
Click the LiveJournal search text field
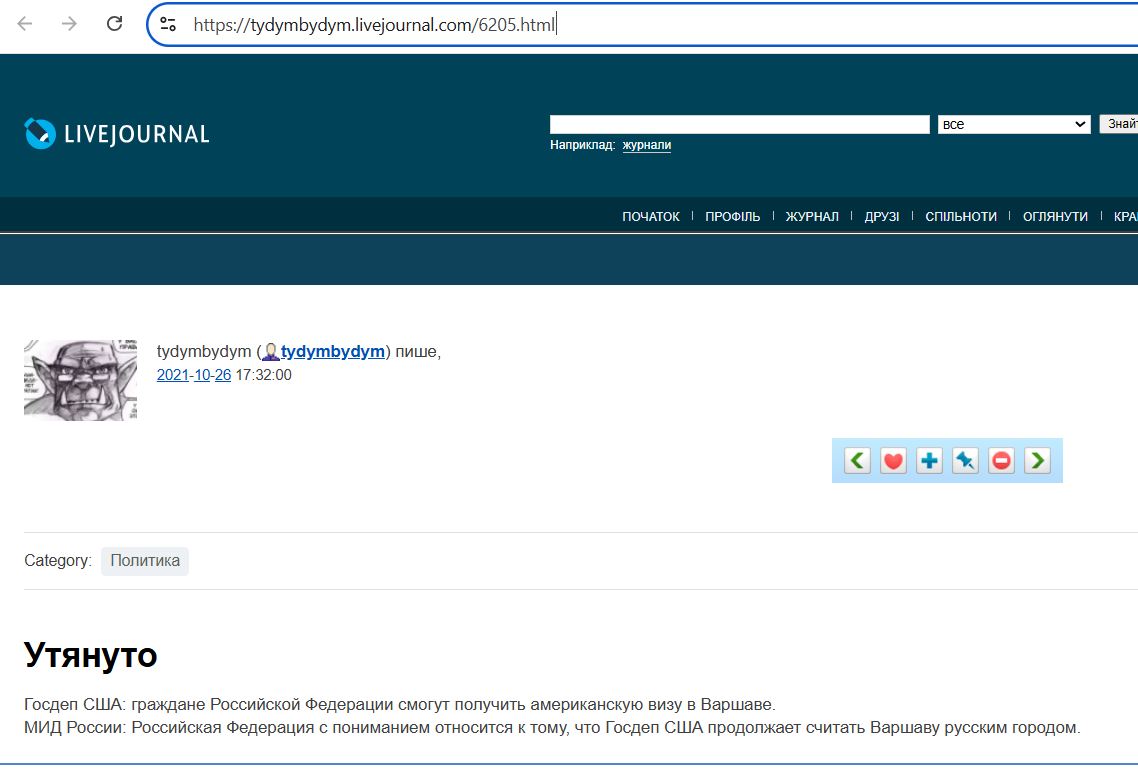739,124
